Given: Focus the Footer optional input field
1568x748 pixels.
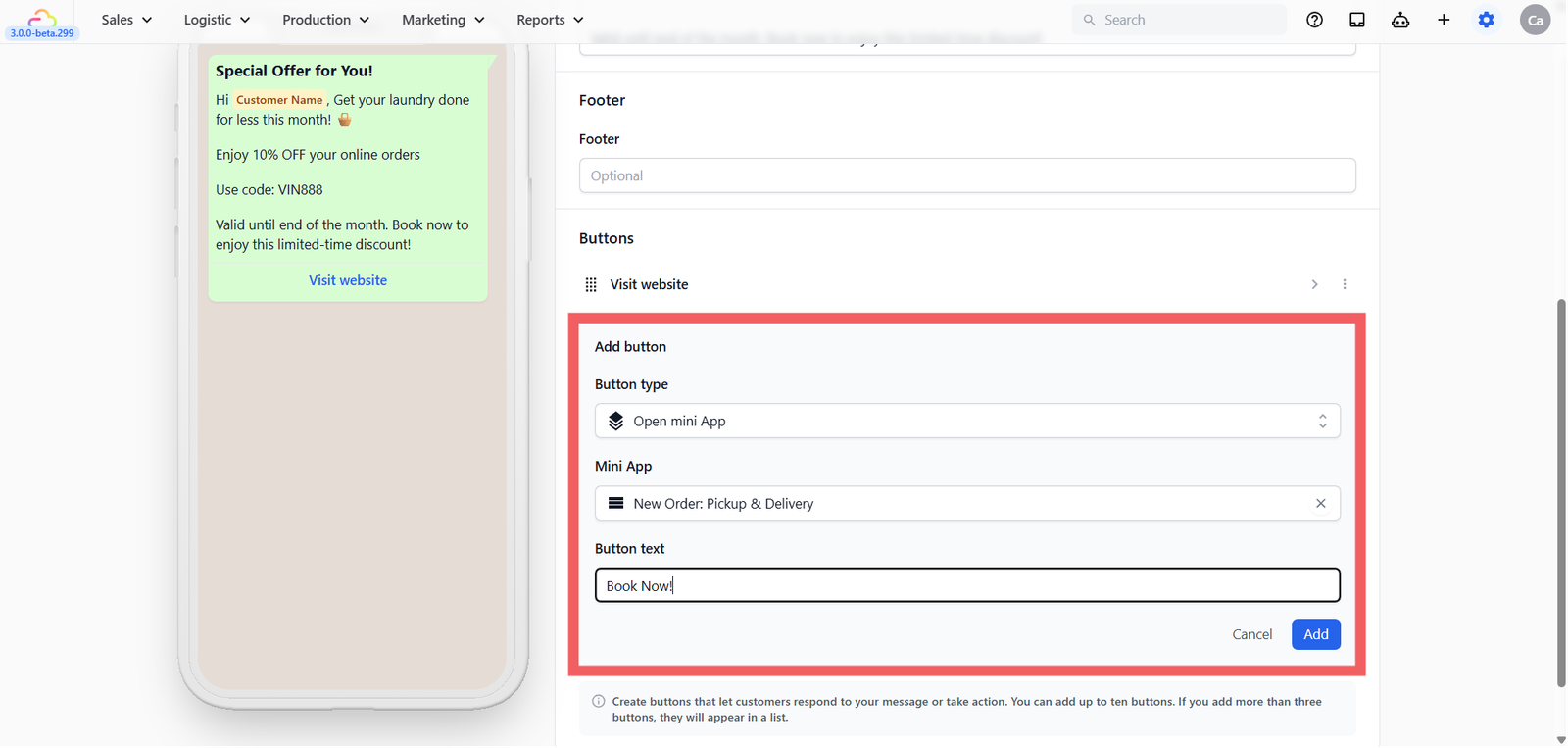Looking at the screenshot, I should pos(967,175).
